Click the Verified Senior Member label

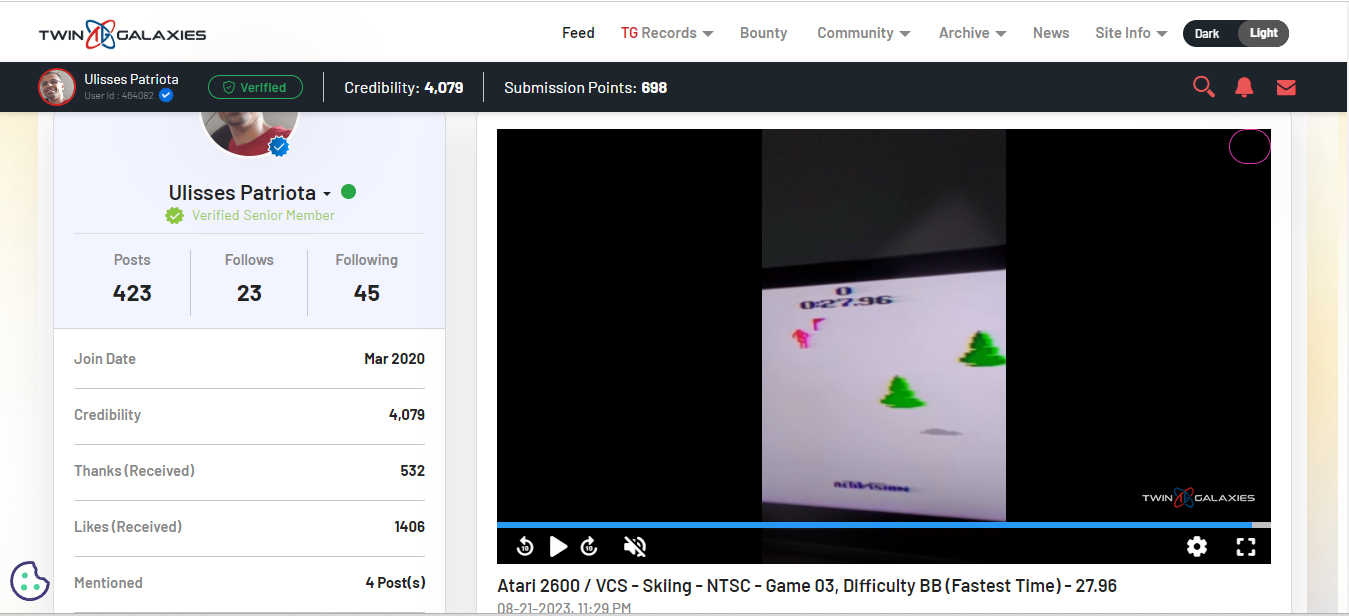point(263,215)
